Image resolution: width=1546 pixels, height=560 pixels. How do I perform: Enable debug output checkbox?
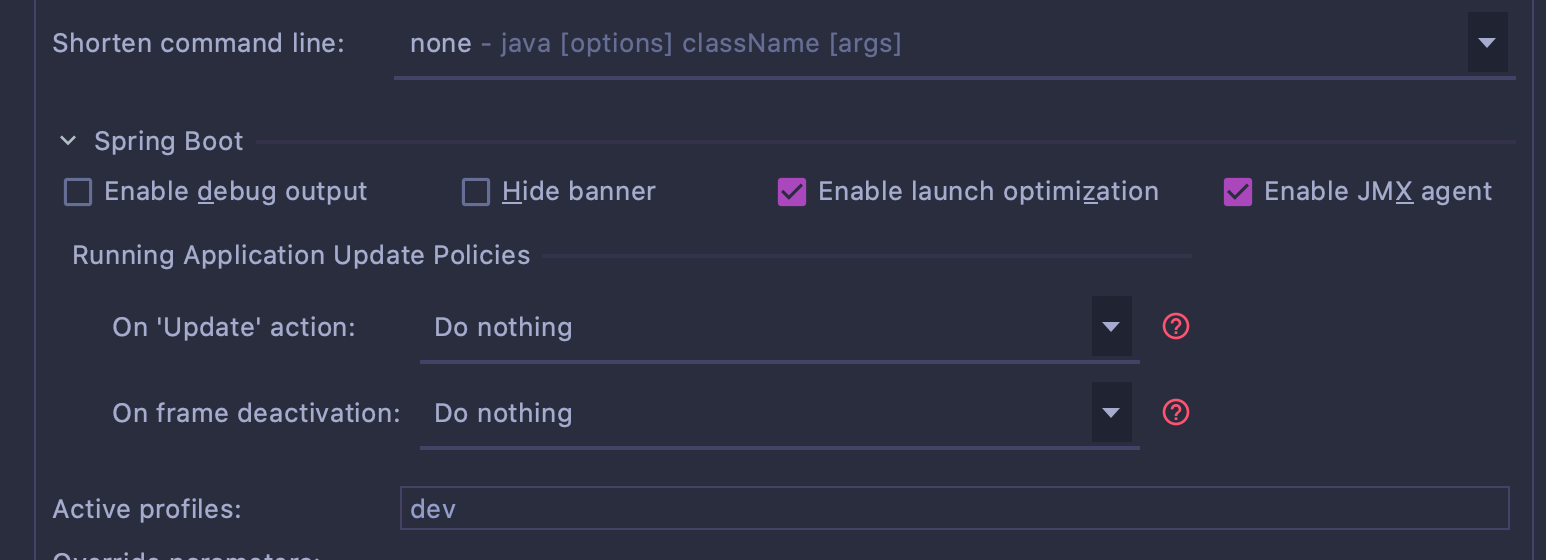point(78,192)
